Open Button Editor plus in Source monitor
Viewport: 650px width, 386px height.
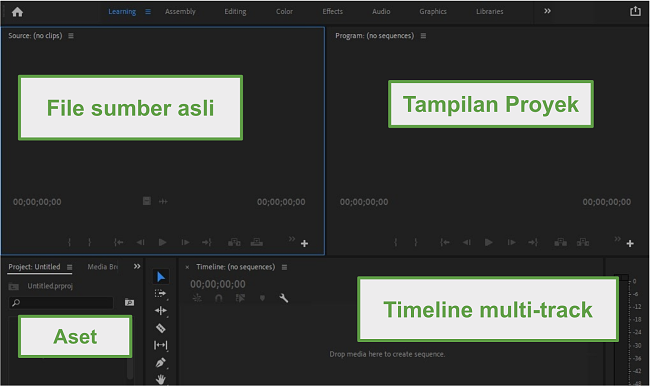tap(304, 243)
